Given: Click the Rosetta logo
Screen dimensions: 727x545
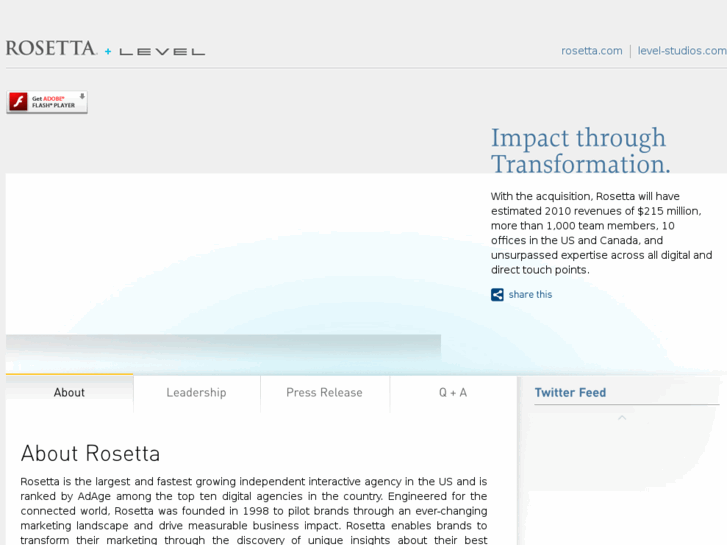Looking at the screenshot, I should [x=51, y=48].
